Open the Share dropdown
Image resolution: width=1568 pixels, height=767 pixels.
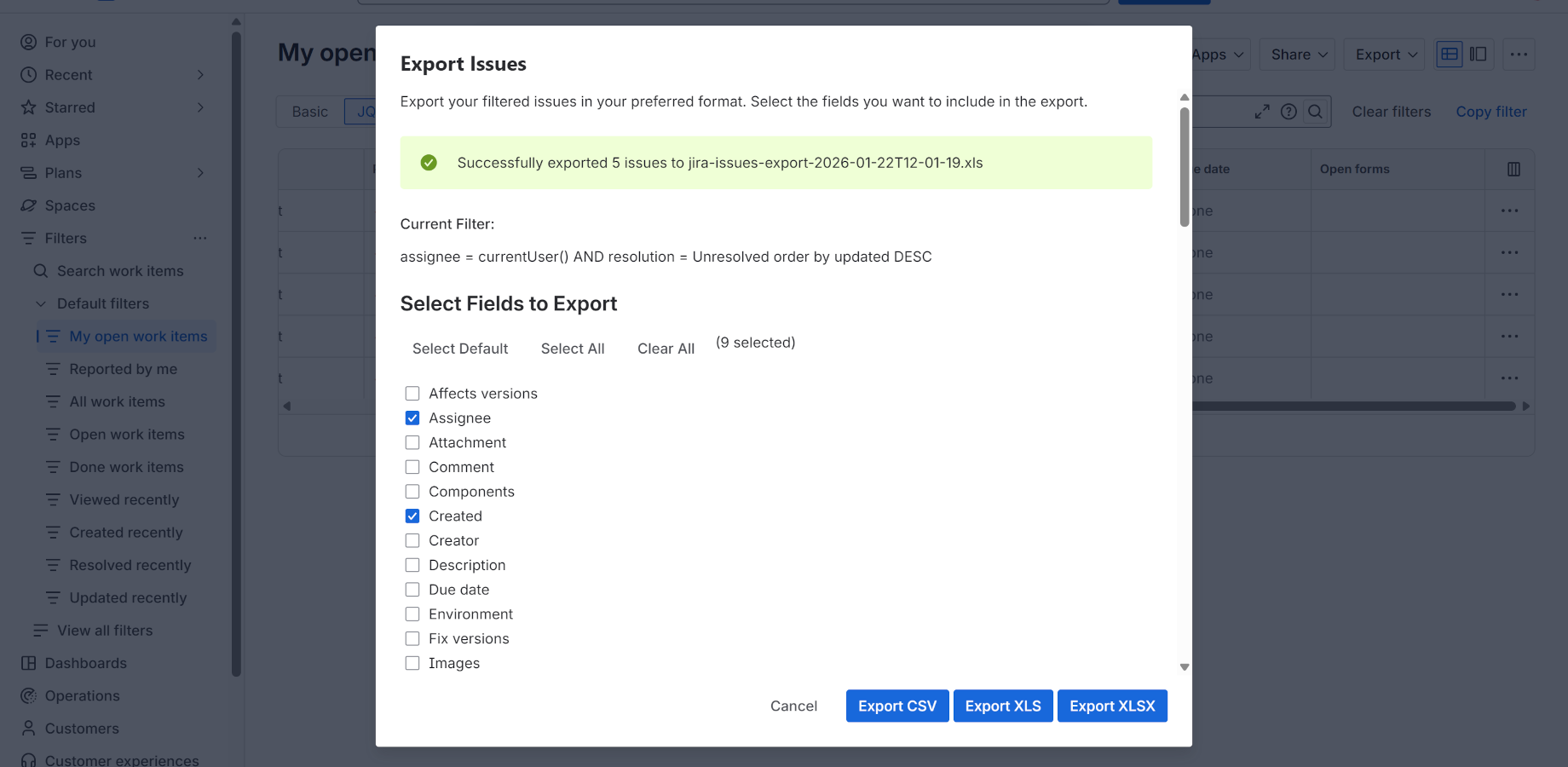(1296, 54)
